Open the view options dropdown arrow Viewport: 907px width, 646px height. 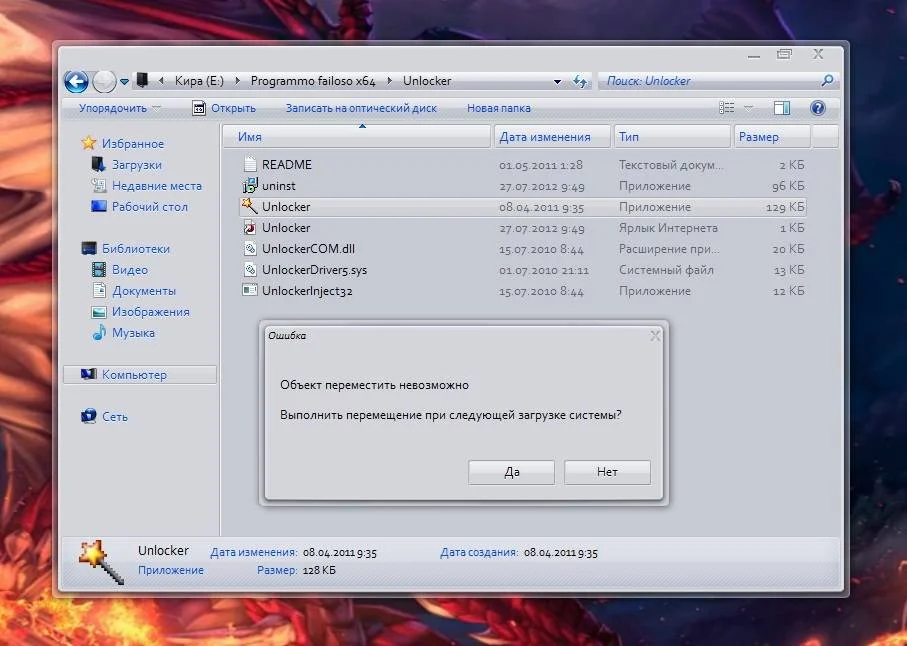click(x=748, y=108)
